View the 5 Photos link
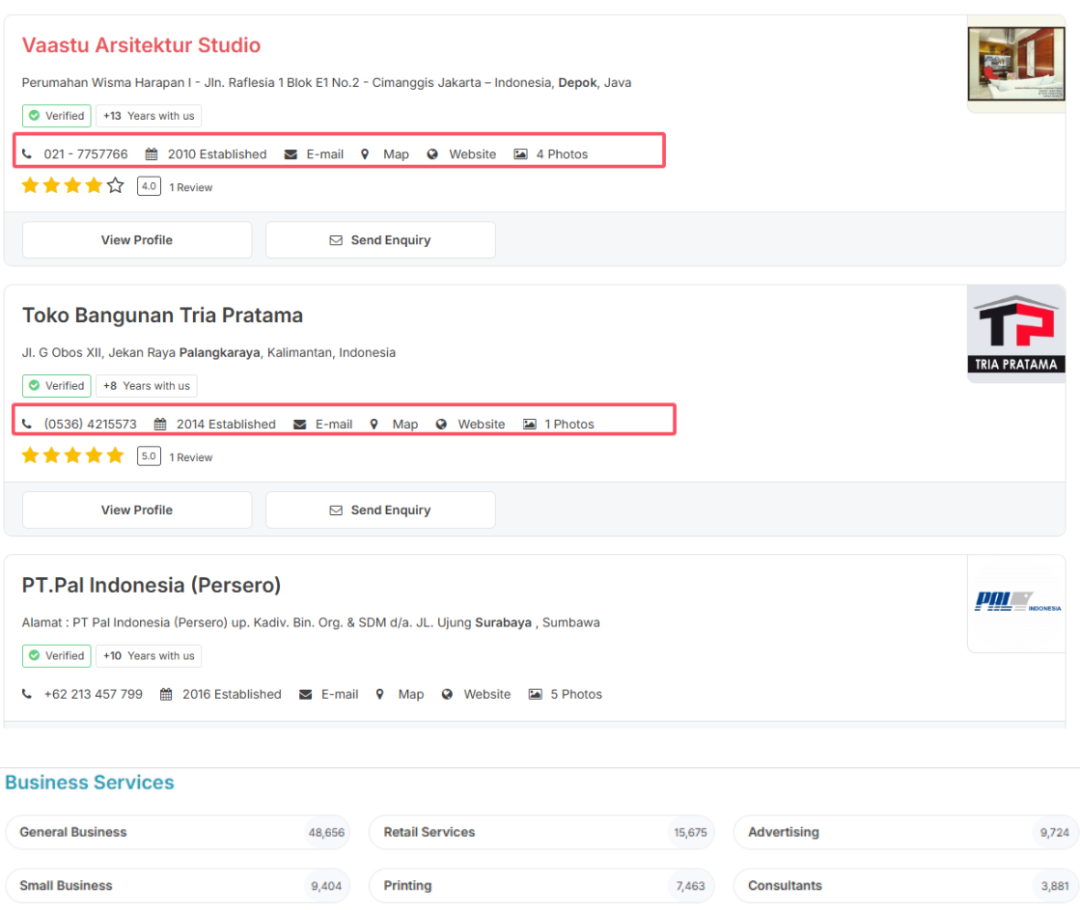1080x910 pixels. (577, 694)
